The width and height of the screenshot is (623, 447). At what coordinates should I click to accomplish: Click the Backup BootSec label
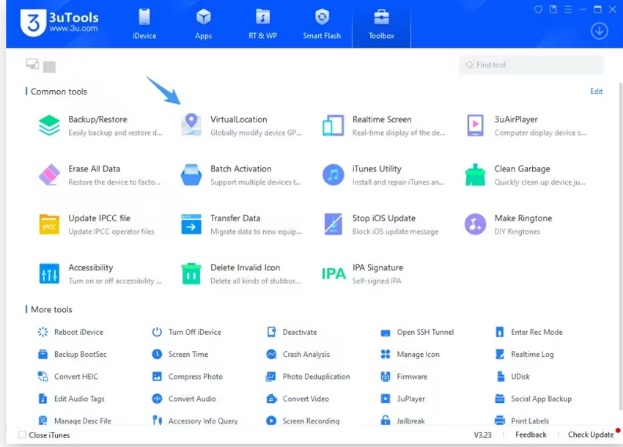pos(80,354)
